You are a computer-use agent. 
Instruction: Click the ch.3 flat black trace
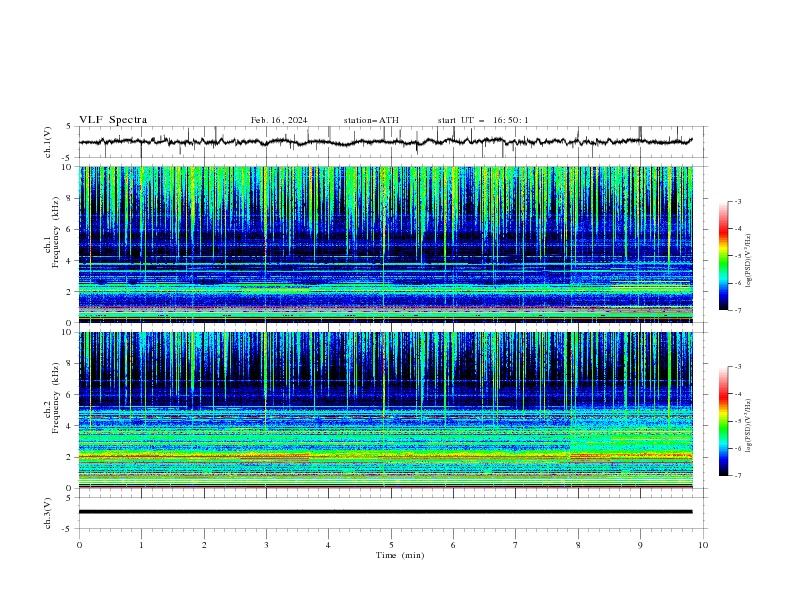click(x=385, y=512)
